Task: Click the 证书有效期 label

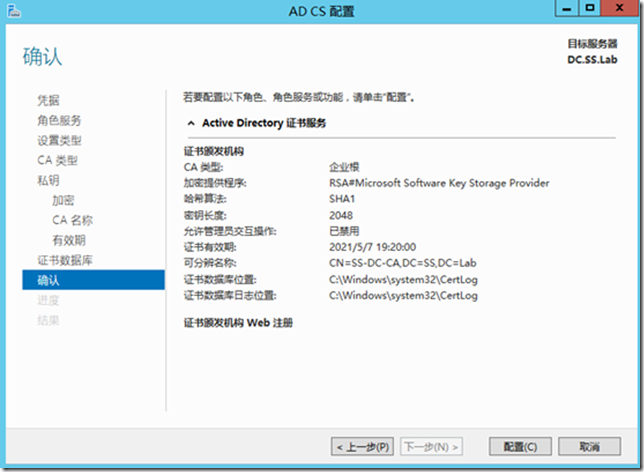Action: (x=210, y=247)
